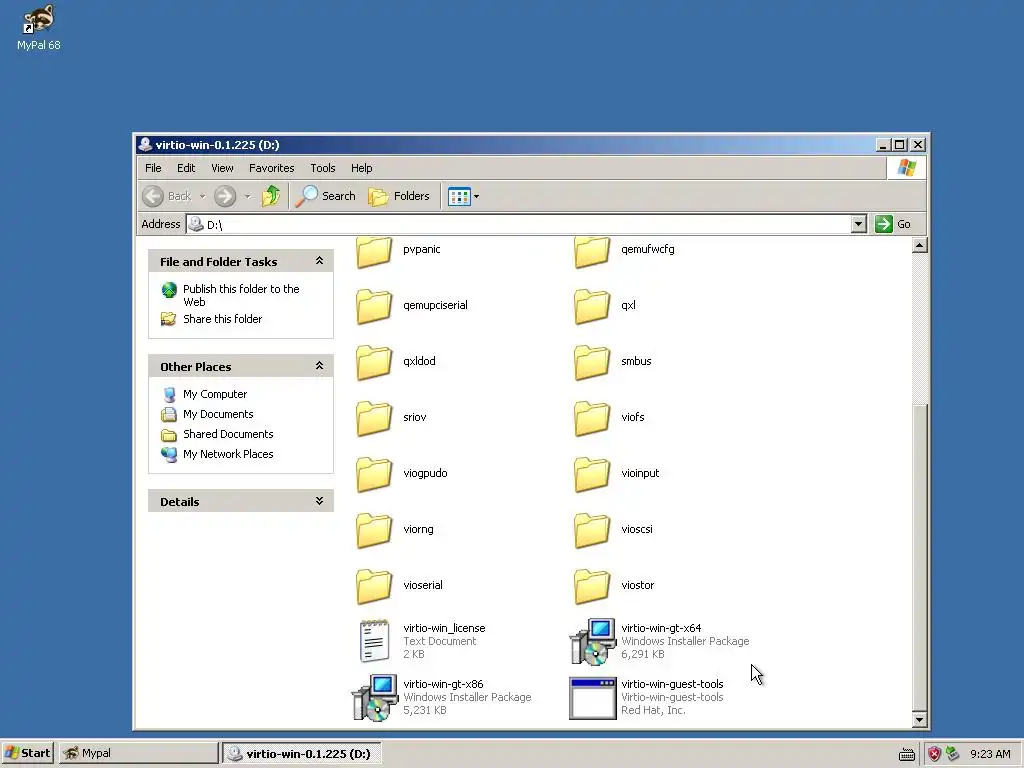Image resolution: width=1024 pixels, height=768 pixels.
Task: Go to My Network Places link
Action: pyautogui.click(x=228, y=454)
